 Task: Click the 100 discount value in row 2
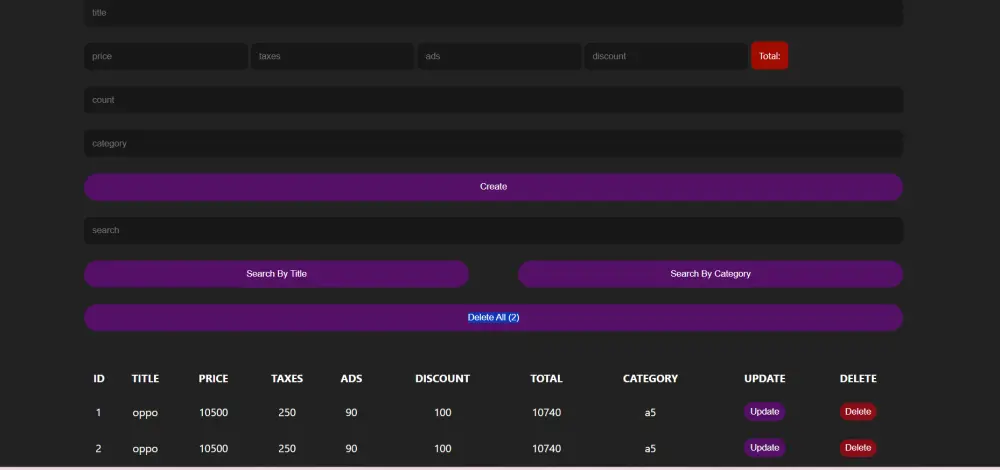[x=443, y=449]
